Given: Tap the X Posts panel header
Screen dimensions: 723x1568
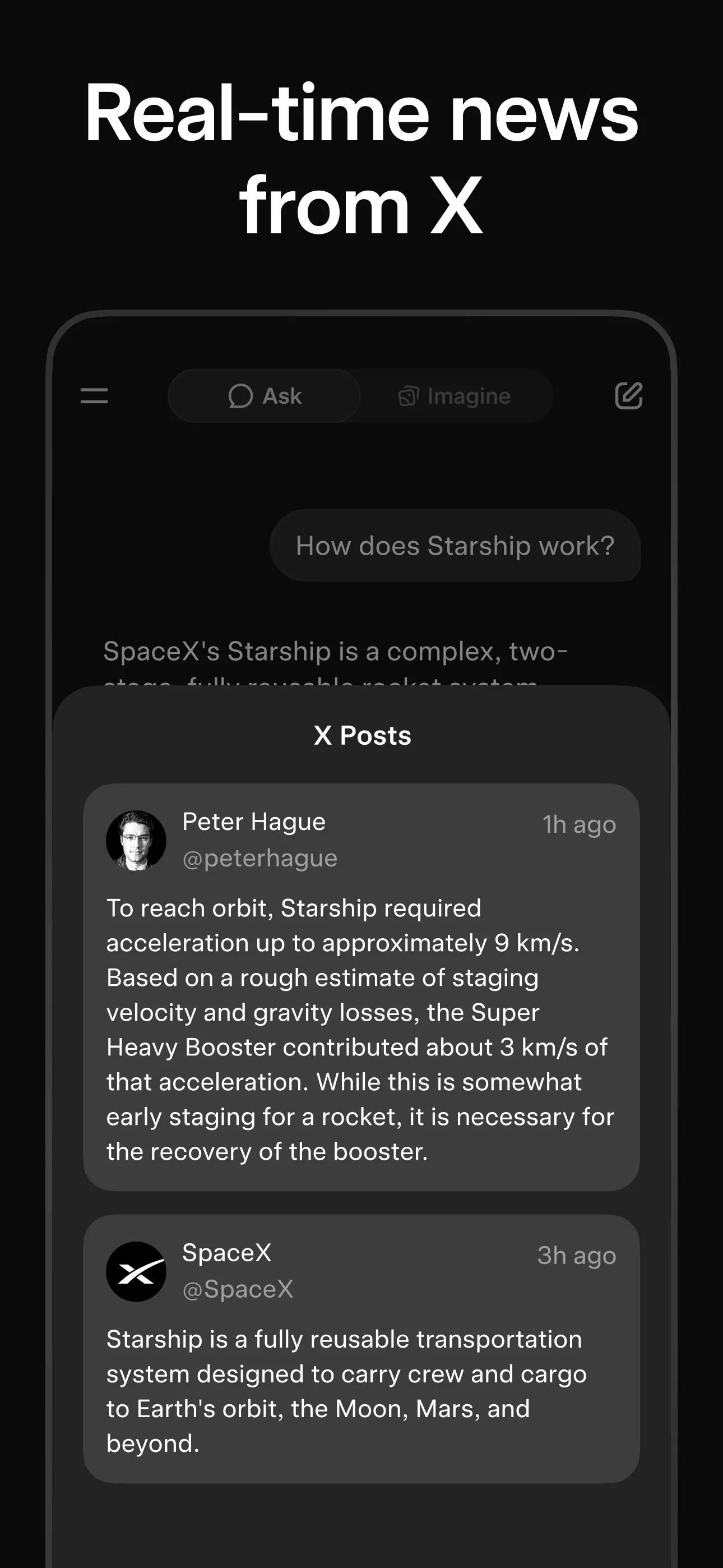Looking at the screenshot, I should click(362, 735).
